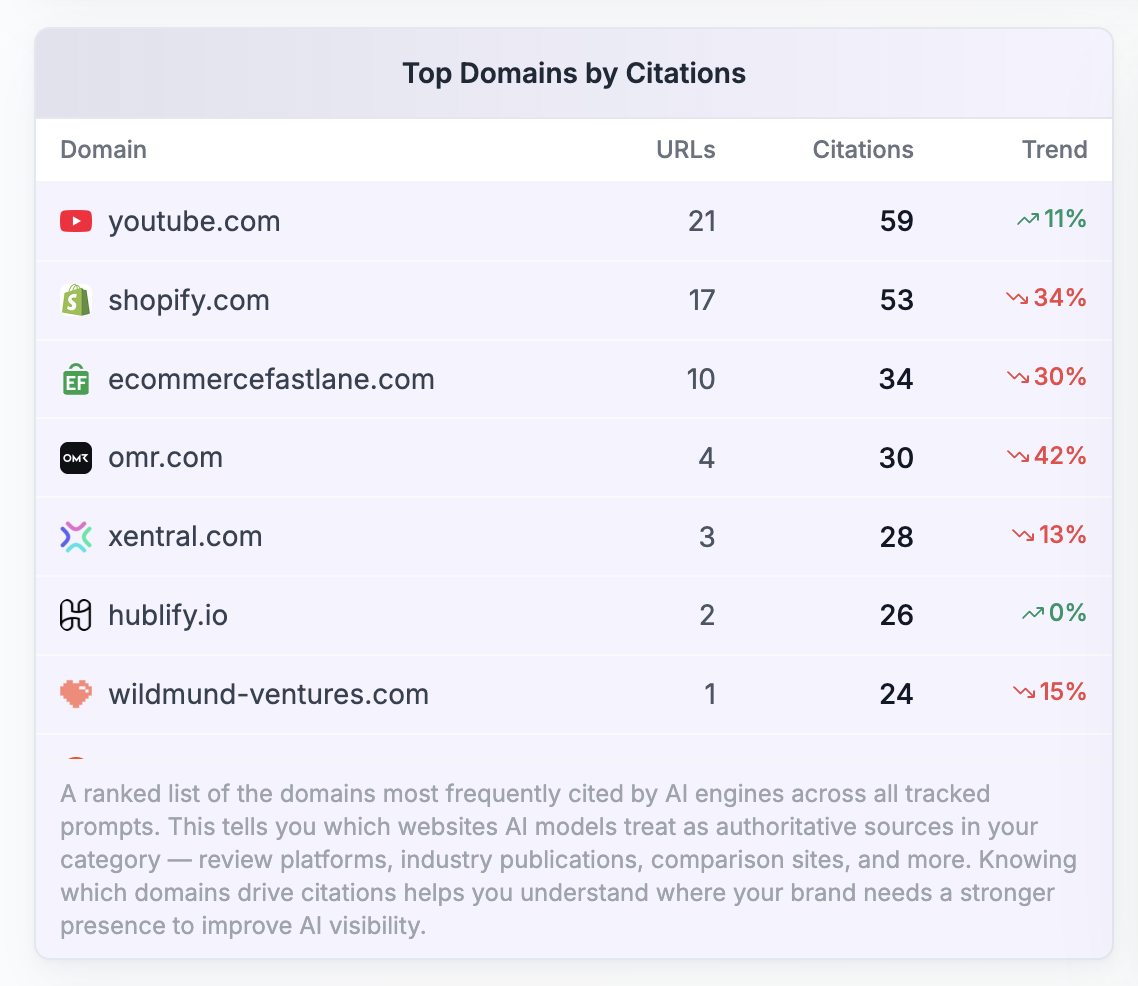Sort by the Citations column header
This screenshot has height=986, width=1138.
pos(863,149)
